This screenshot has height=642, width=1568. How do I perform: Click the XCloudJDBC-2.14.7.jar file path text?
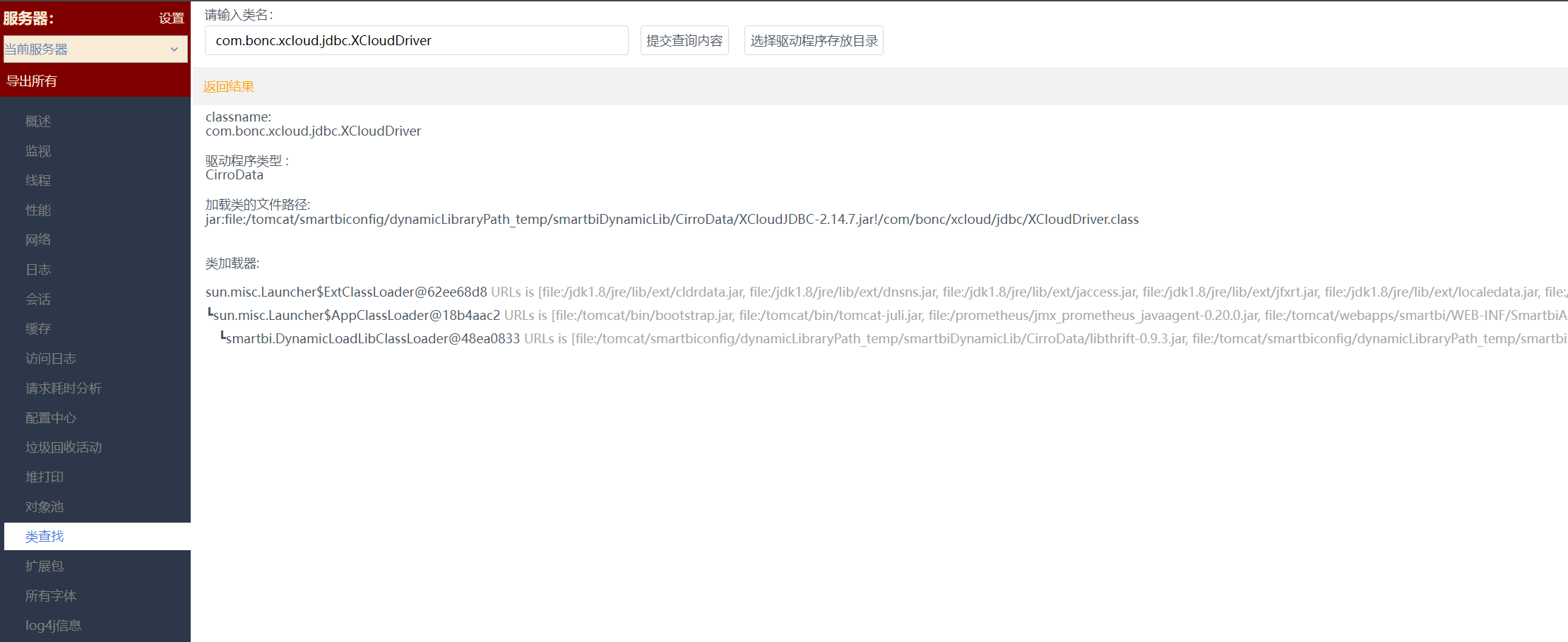pos(672,220)
